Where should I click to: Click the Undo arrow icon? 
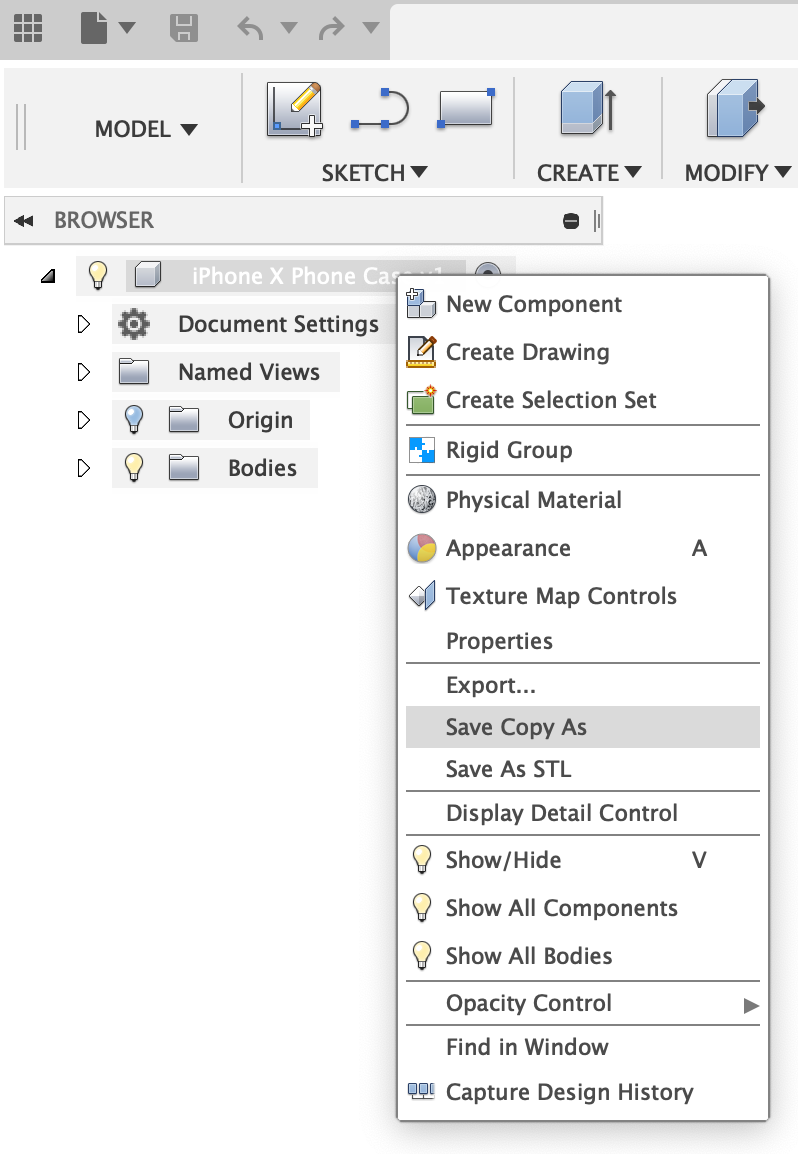point(250,29)
